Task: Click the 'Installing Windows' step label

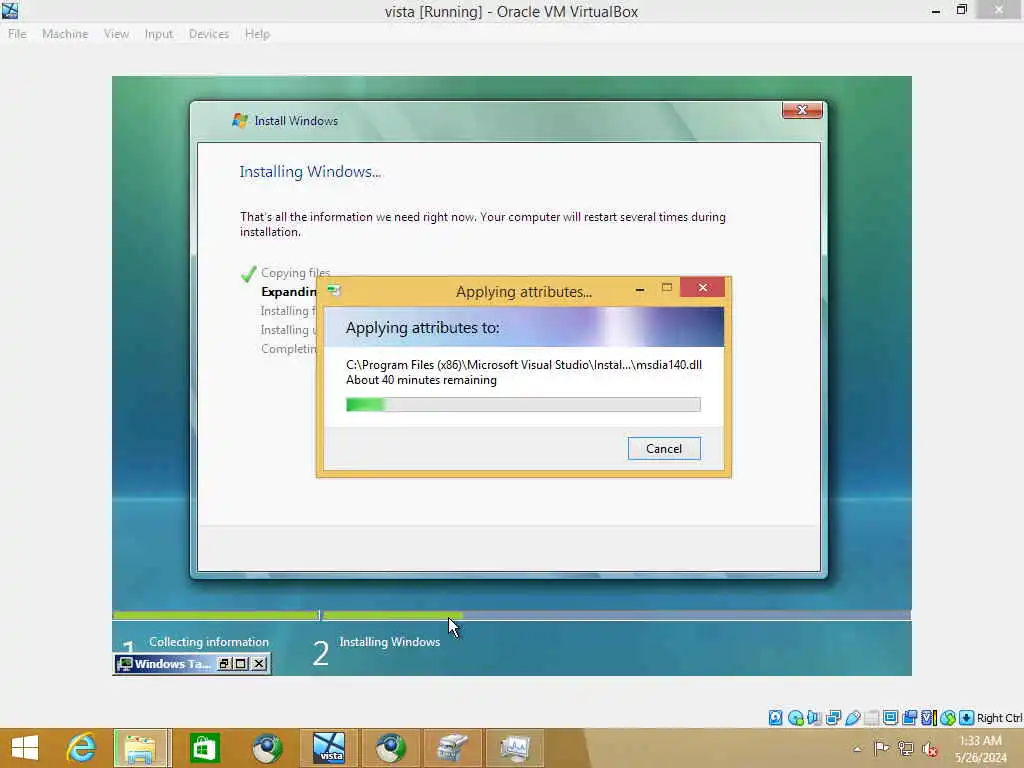Action: coord(390,642)
